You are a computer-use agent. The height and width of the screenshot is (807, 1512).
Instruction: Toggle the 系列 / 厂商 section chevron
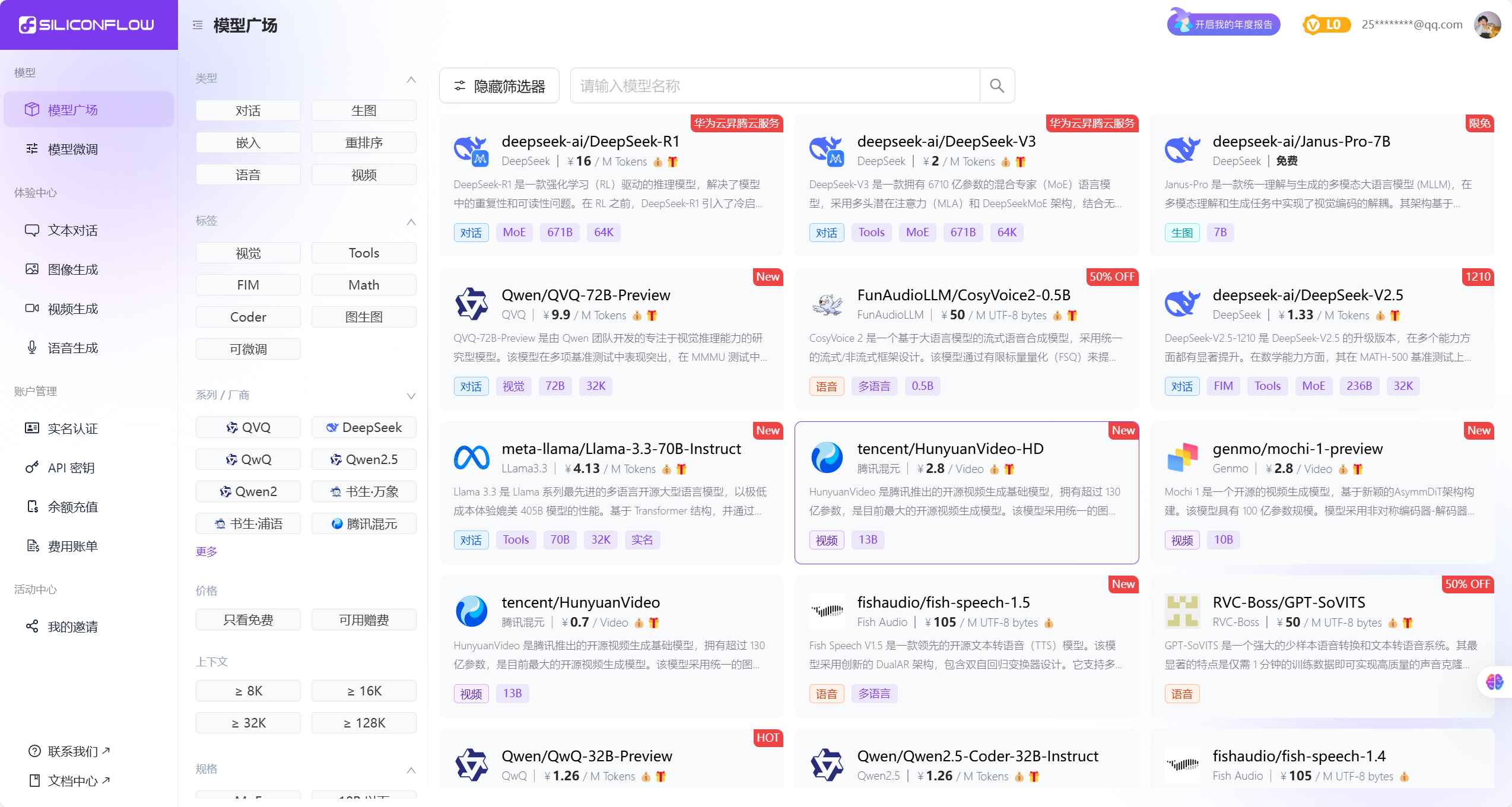(x=411, y=396)
